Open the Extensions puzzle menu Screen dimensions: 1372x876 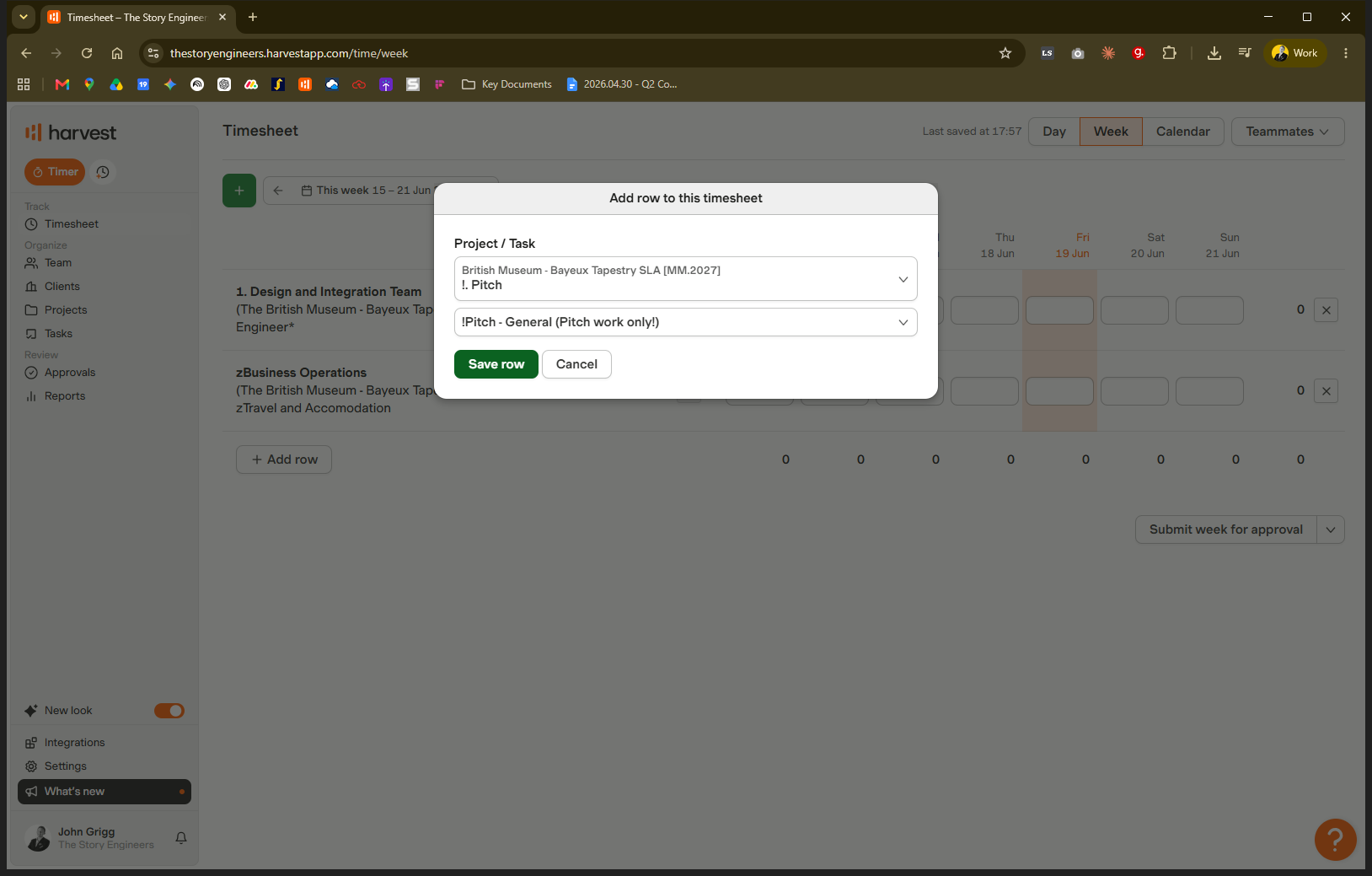click(x=1169, y=53)
